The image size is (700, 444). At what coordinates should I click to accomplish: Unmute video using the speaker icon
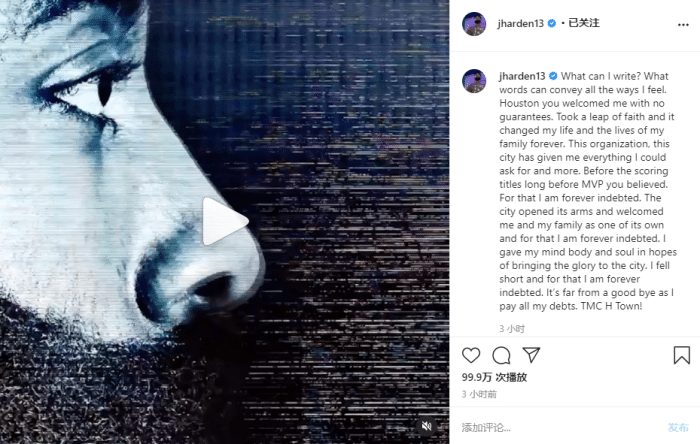tap(426, 426)
